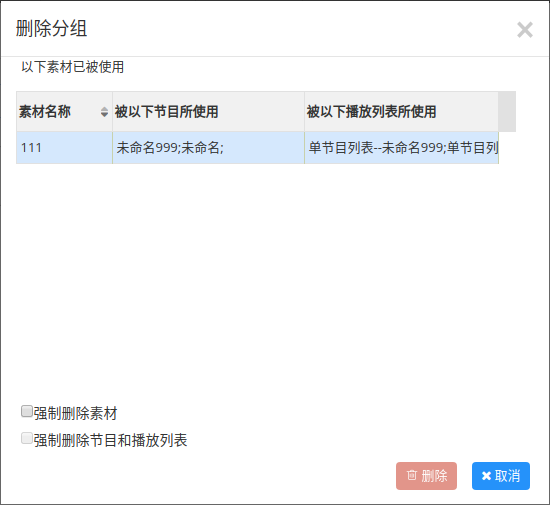This screenshot has width=550, height=505.
Task: Click the 强制删除素材 label text
Action: coord(75,413)
